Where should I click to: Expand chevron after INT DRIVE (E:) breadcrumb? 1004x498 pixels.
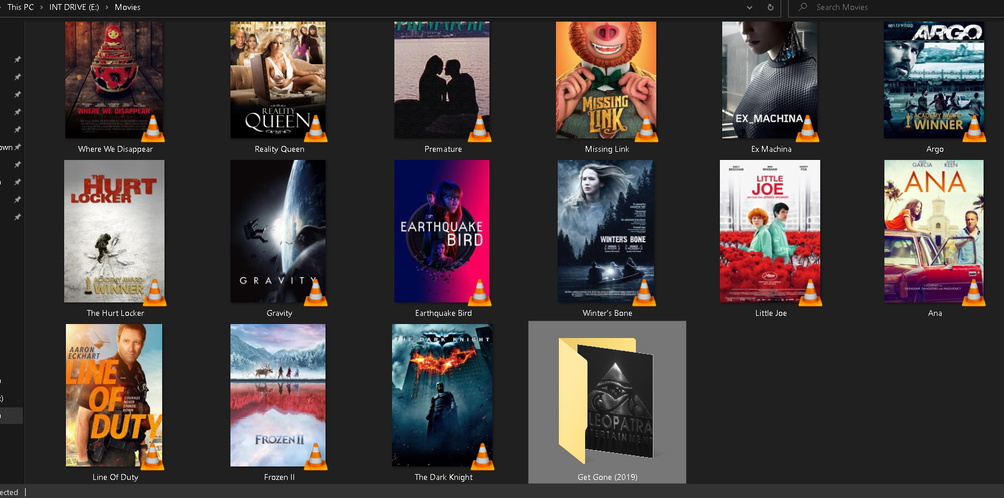pyautogui.click(x=107, y=7)
